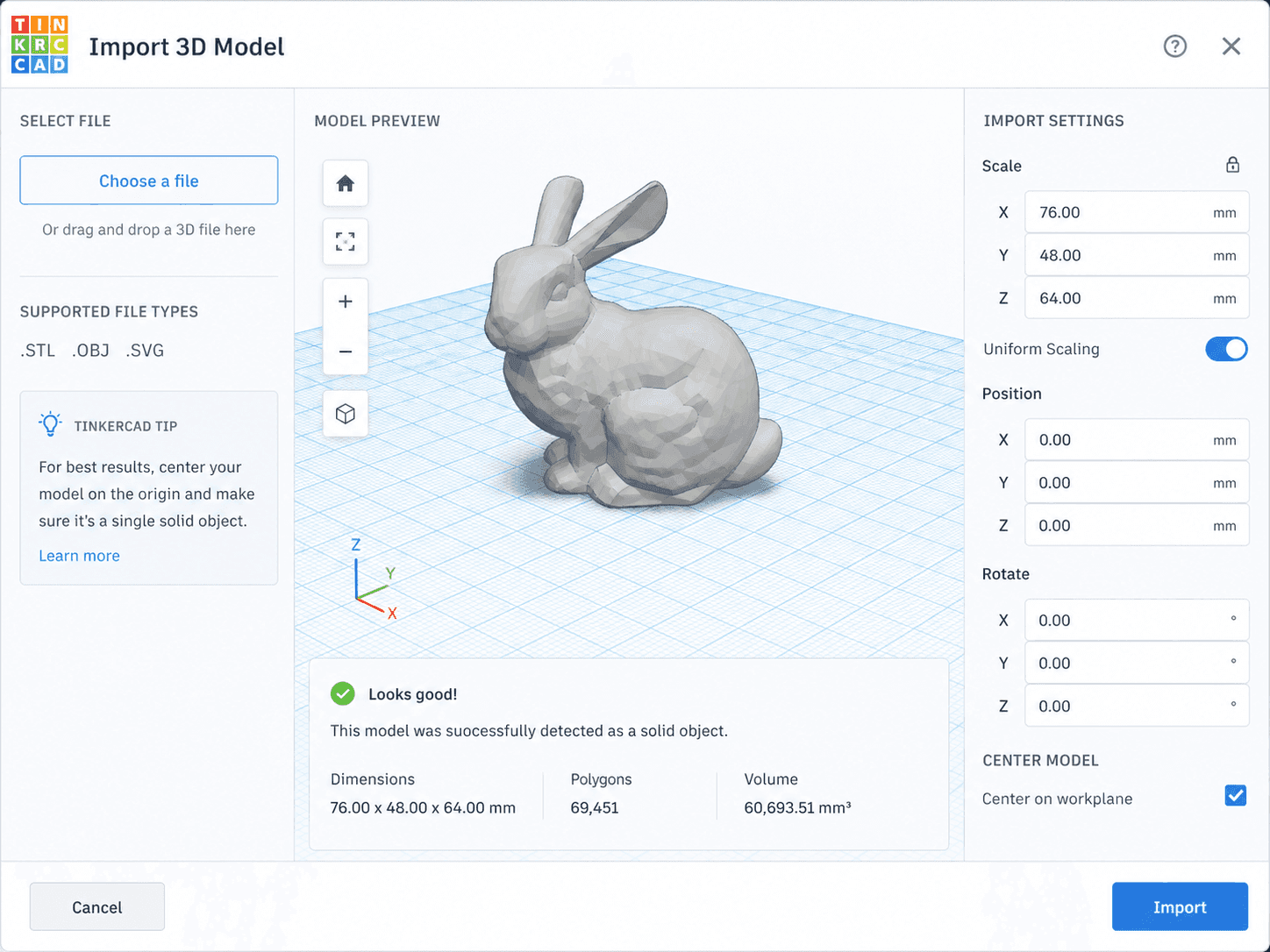Select the Rotate Z input field
Viewport: 1270px width, 952px height.
tap(1137, 706)
